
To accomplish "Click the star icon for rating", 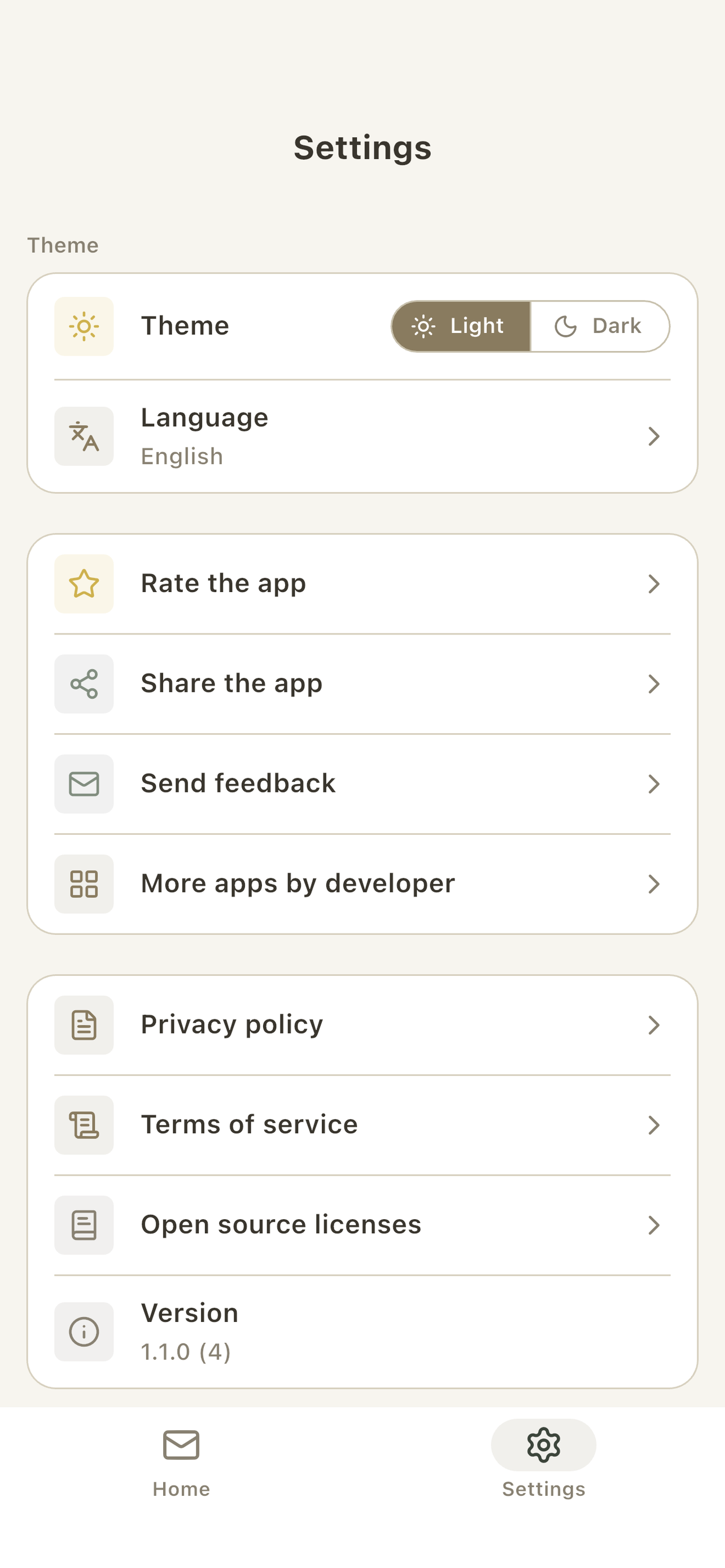I will pos(84,584).
